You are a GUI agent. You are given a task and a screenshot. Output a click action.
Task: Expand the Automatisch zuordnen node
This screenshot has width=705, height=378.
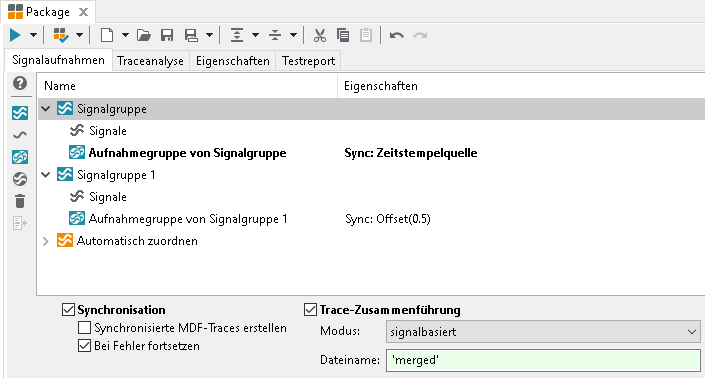click(45, 241)
